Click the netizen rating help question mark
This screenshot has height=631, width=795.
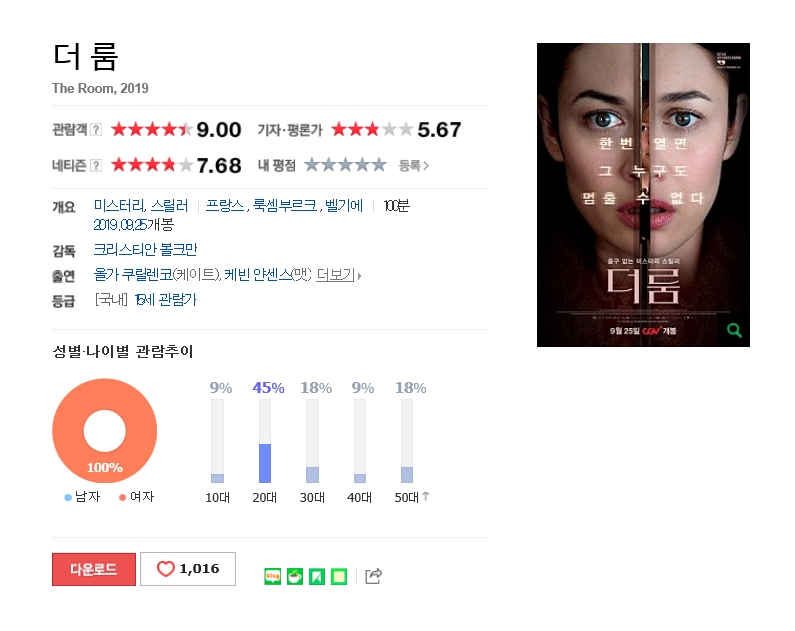tap(96, 166)
